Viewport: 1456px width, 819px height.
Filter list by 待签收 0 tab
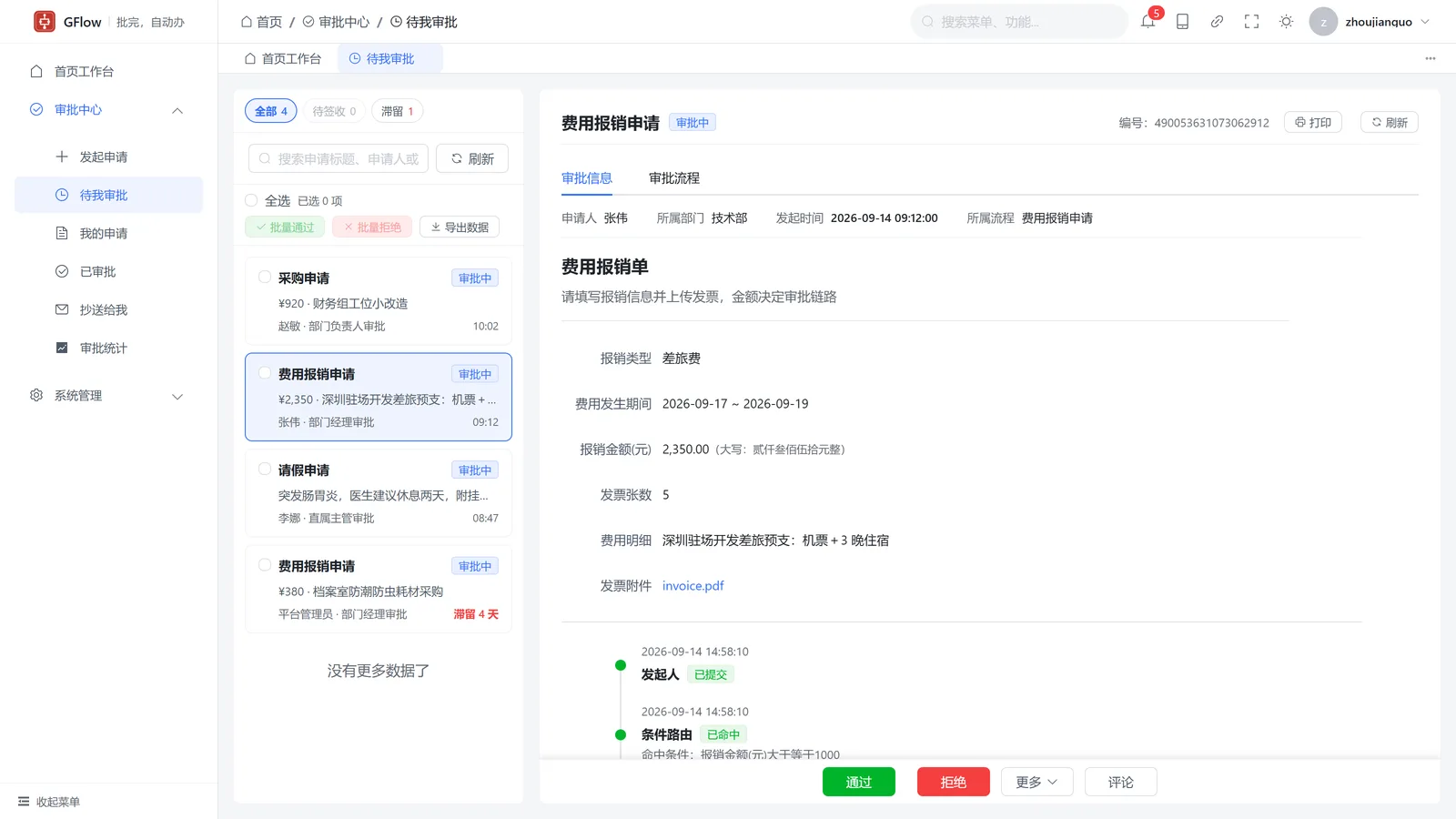334,111
